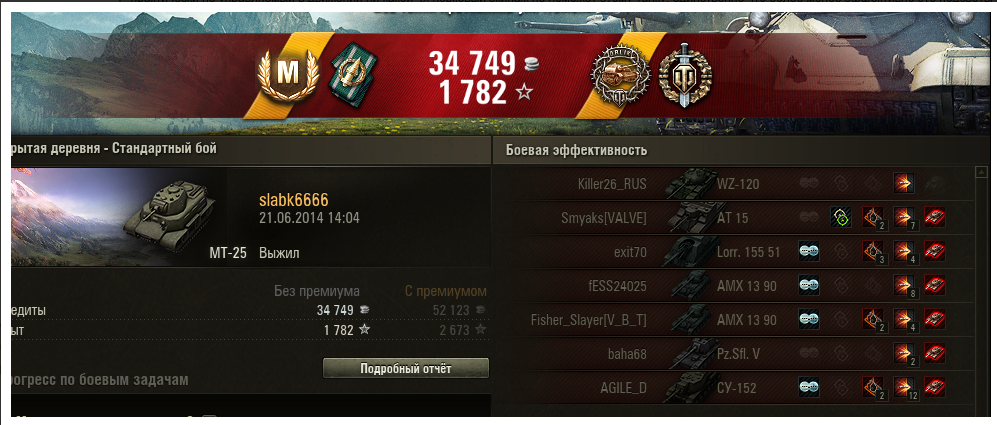Click the scrollbar up arrow in effectiveness list
997x425 pixels.
click(980, 172)
